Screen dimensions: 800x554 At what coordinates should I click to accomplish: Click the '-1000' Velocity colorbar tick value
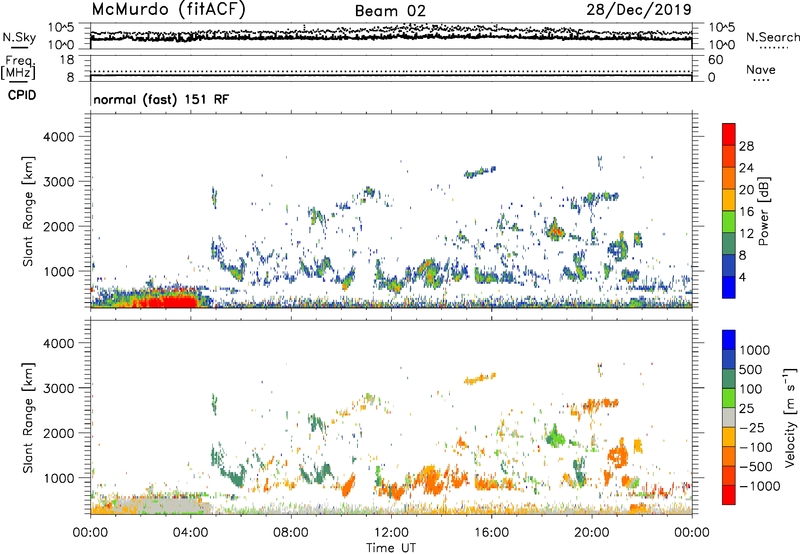point(759,486)
